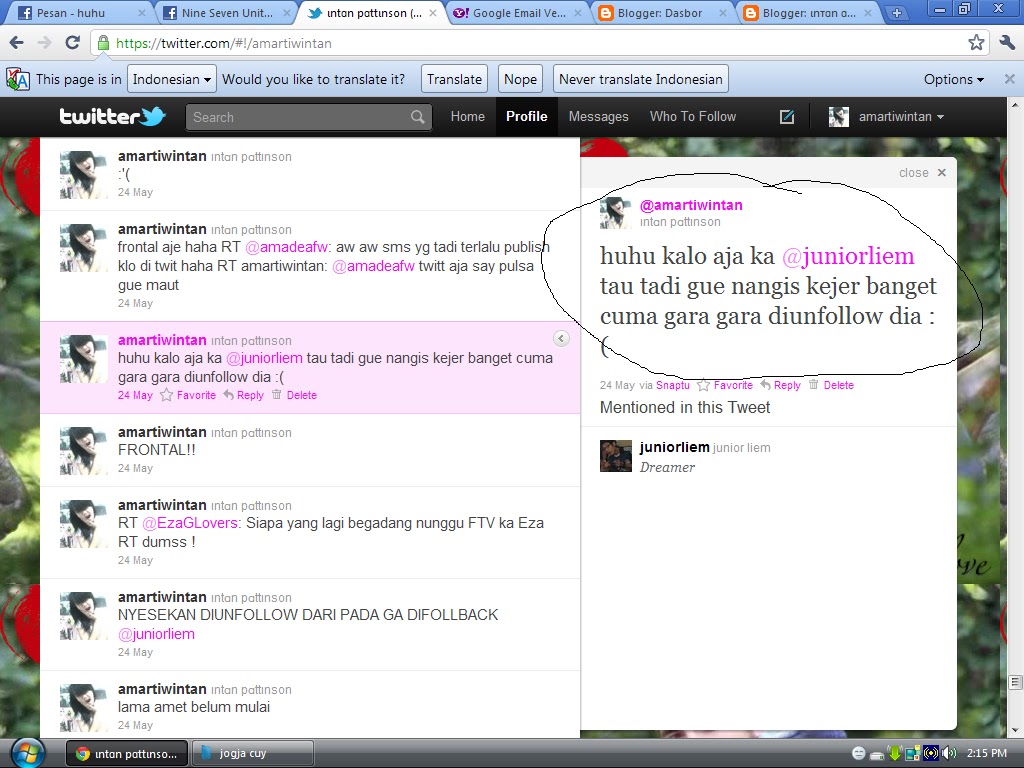Viewport: 1024px width, 768px height.
Task: Click the @amartiwintan handle in the detail pane
Action: coord(691,205)
